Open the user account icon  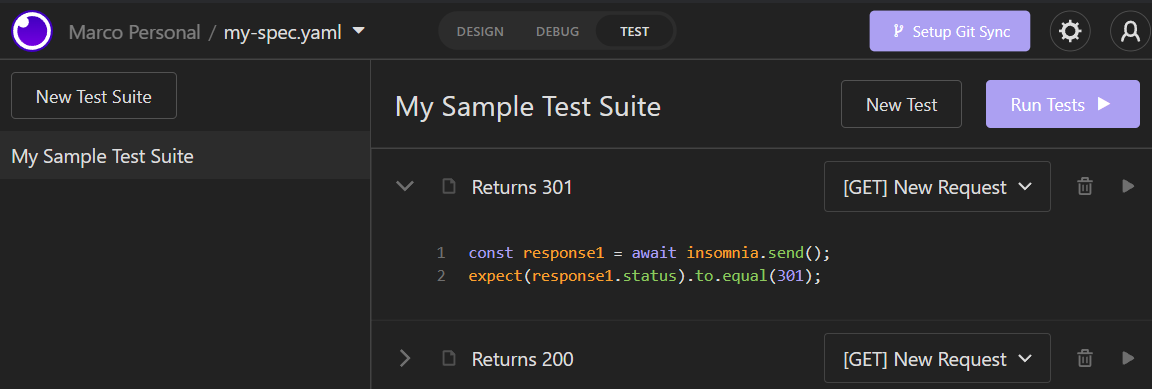pyautogui.click(x=1130, y=32)
